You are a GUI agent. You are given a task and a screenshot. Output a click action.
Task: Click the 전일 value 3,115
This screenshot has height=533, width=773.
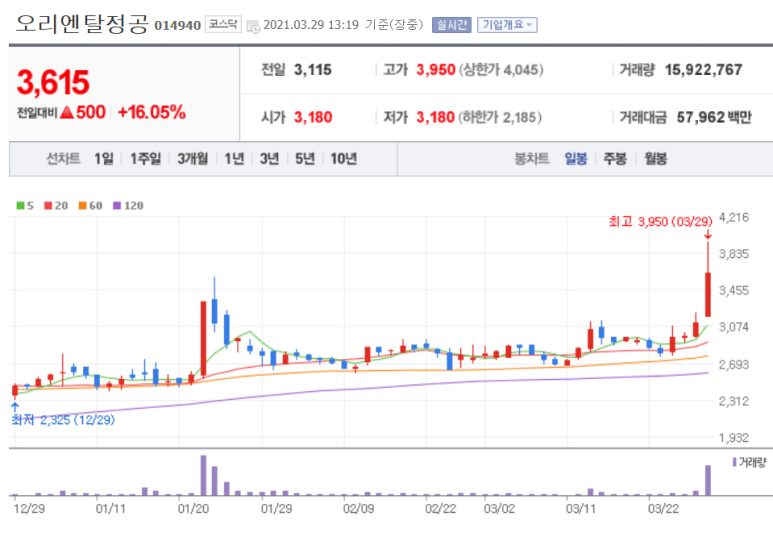313,70
